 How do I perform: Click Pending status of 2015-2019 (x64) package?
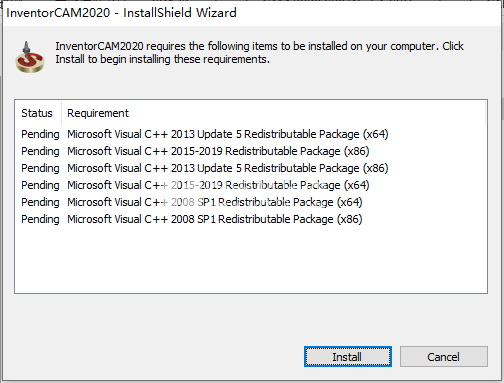40,185
